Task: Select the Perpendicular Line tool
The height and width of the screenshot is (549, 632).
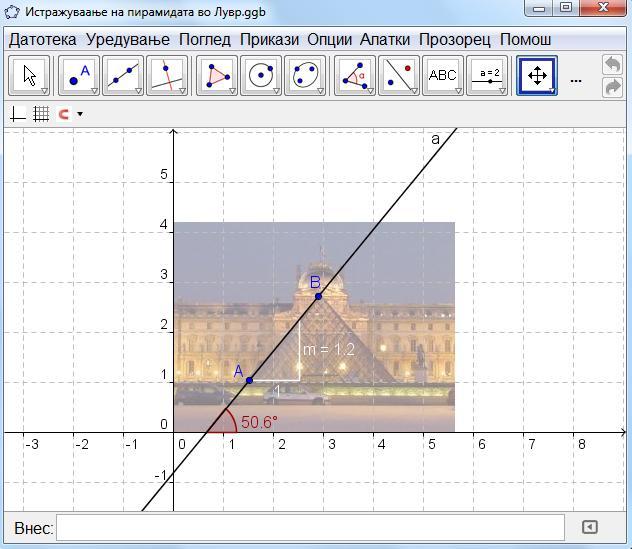Action: pos(167,76)
